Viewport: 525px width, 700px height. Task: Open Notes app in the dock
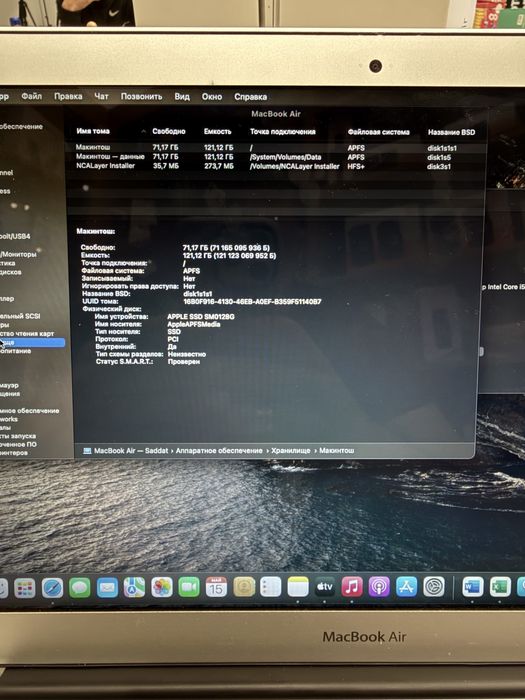(298, 587)
